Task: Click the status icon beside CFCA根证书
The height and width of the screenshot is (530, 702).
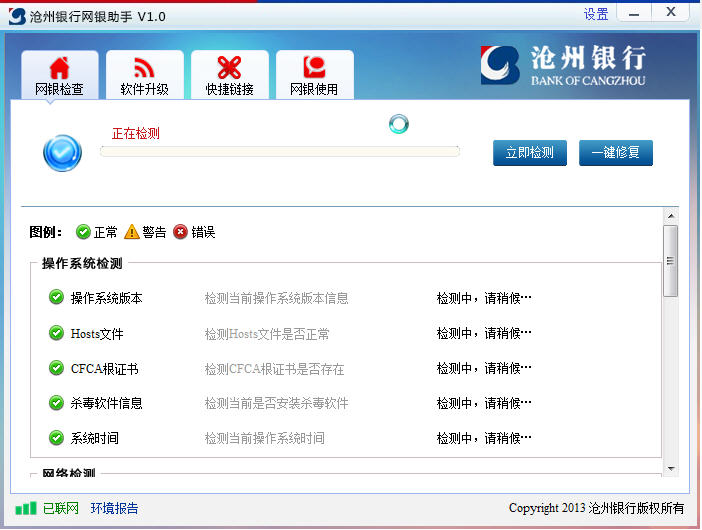Action: [56, 368]
